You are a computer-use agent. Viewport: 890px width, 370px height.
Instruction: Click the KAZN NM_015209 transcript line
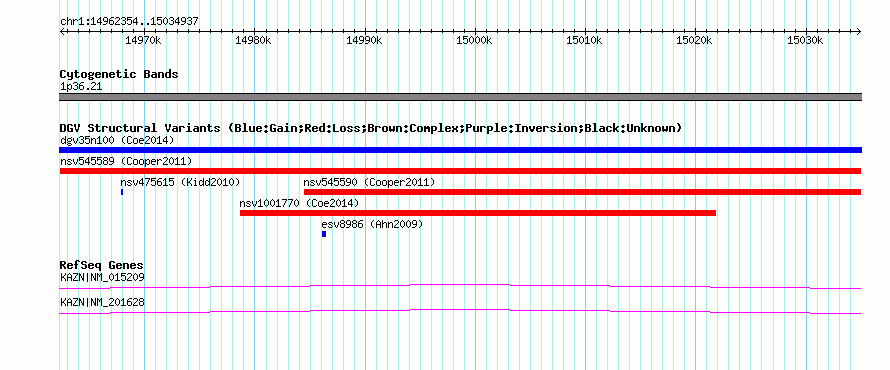(x=460, y=286)
